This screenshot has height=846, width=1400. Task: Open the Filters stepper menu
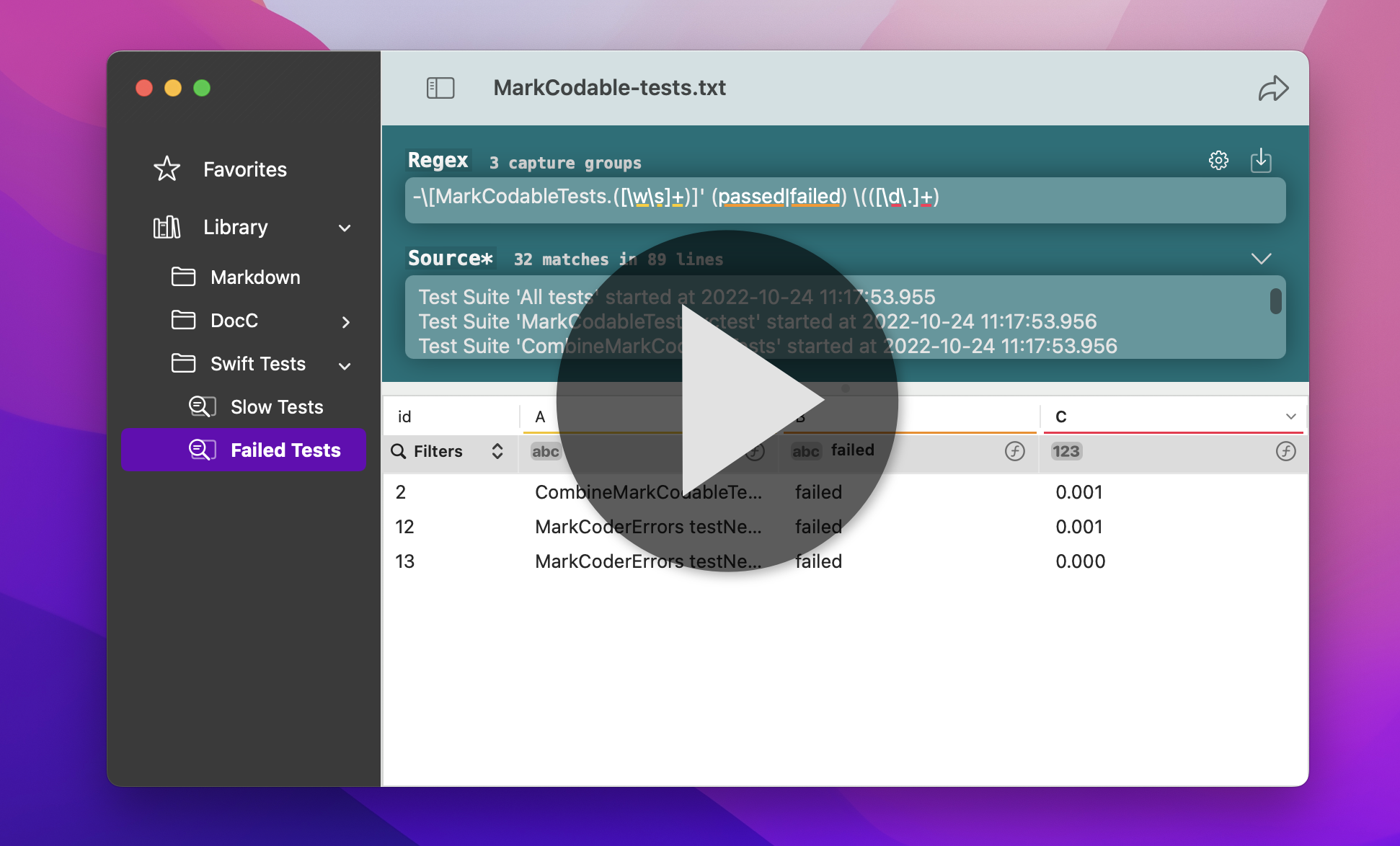click(497, 451)
